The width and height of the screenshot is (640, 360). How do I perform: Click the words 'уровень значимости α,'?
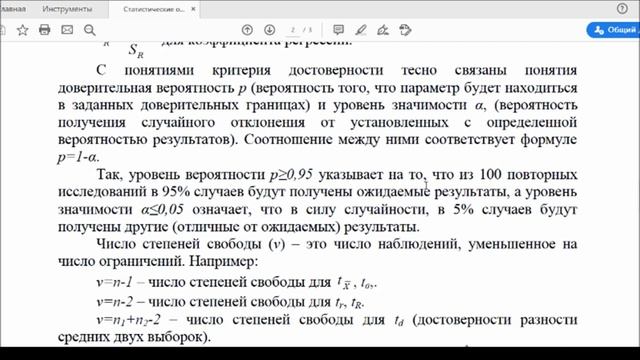click(x=410, y=105)
